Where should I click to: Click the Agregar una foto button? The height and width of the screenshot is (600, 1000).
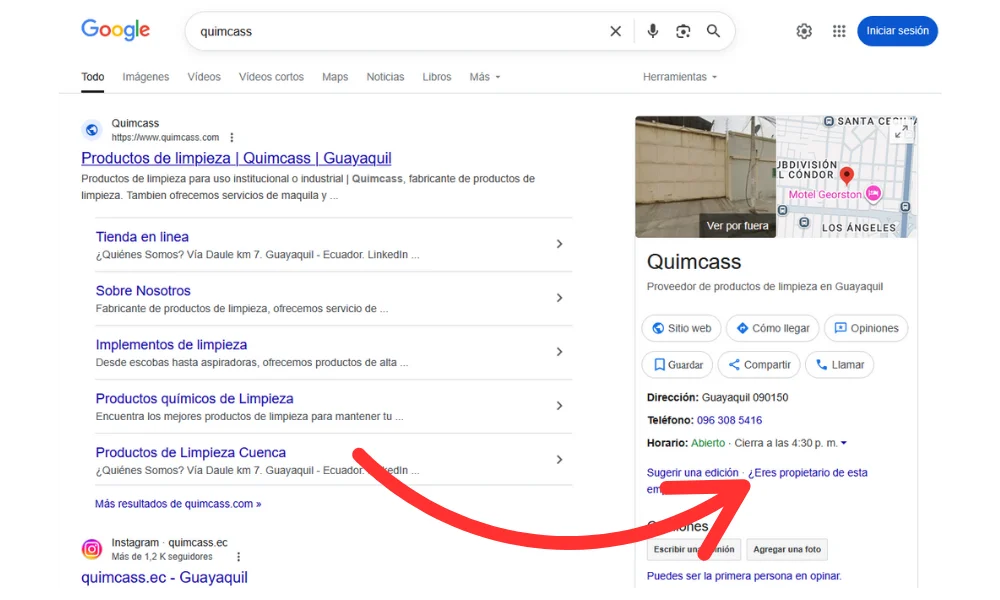[x=787, y=549]
